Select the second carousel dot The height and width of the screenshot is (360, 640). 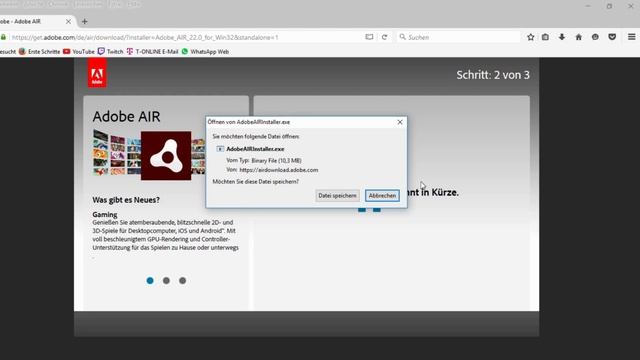pyautogui.click(x=166, y=280)
